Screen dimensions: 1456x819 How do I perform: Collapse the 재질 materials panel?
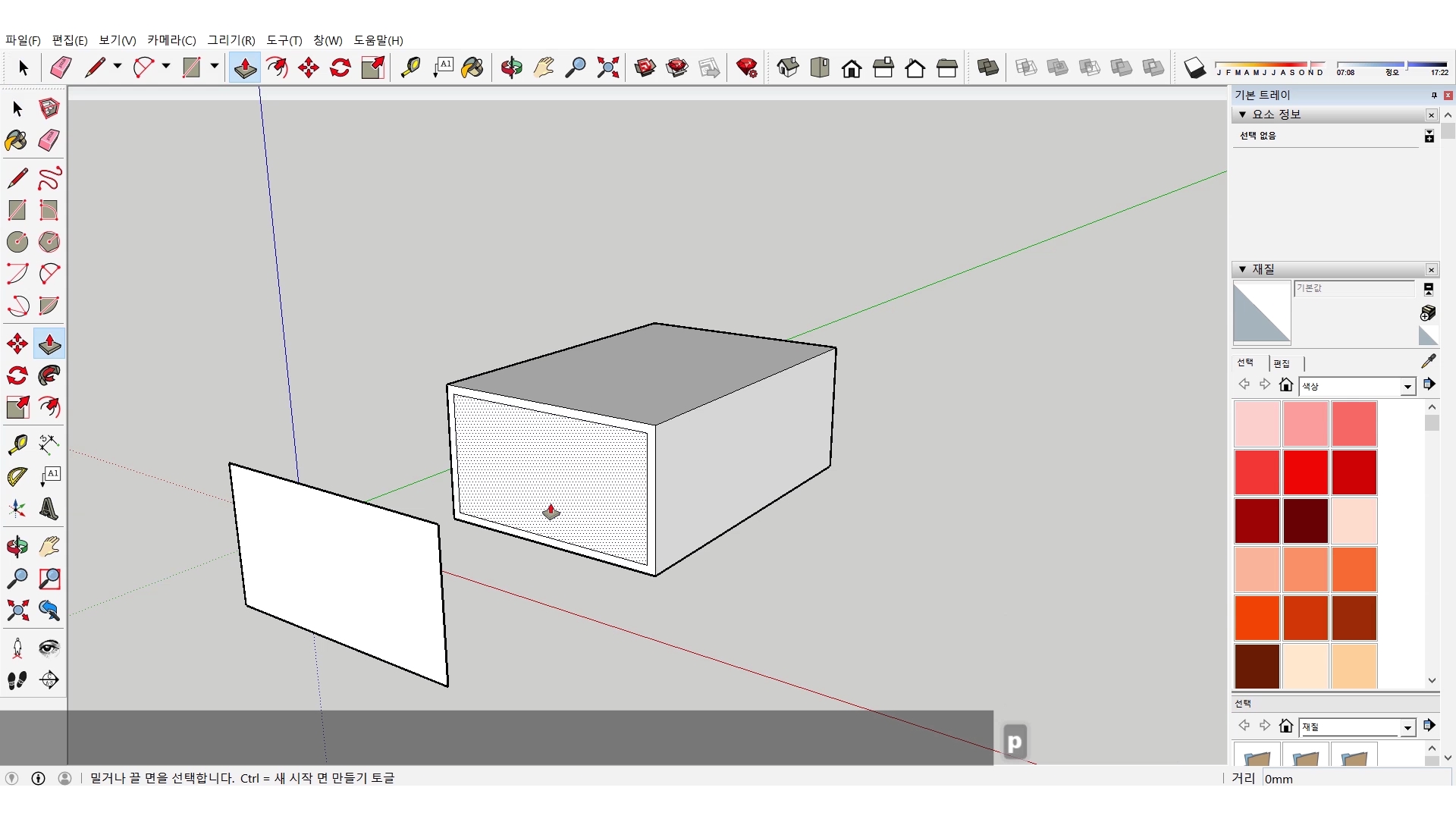click(x=1243, y=269)
